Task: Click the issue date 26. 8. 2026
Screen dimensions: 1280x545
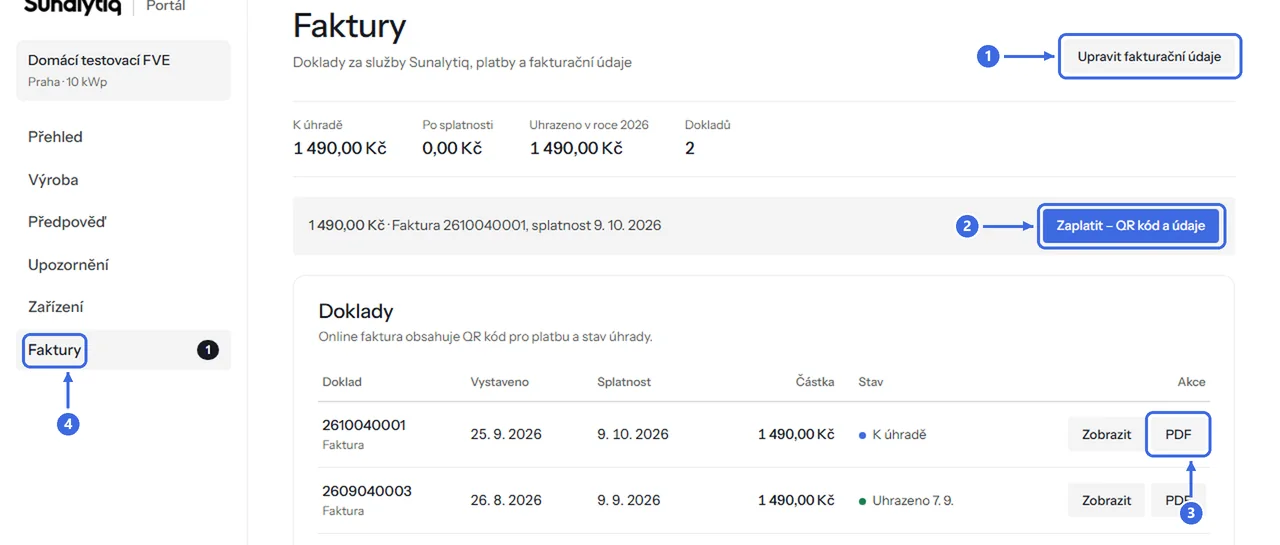Action: point(506,500)
